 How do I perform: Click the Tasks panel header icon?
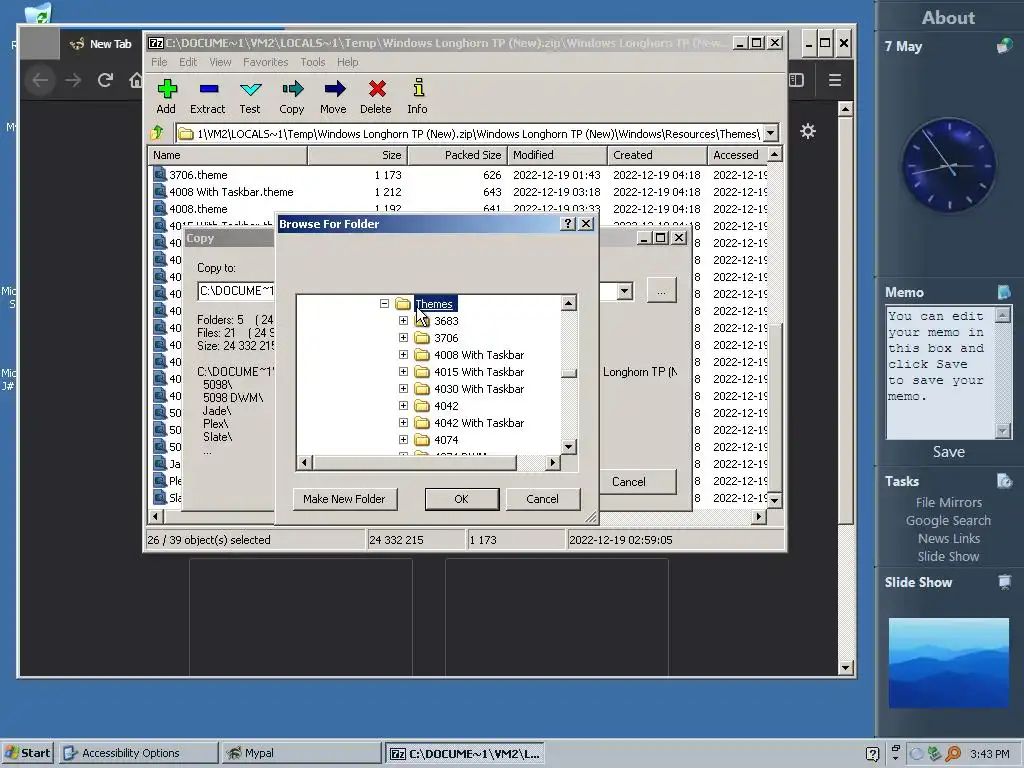coord(1004,481)
